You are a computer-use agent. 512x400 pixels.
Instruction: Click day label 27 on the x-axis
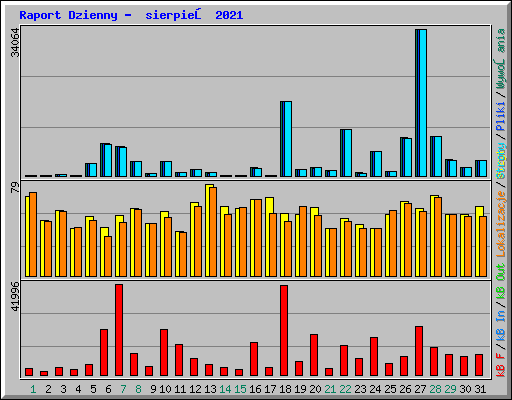420,389
